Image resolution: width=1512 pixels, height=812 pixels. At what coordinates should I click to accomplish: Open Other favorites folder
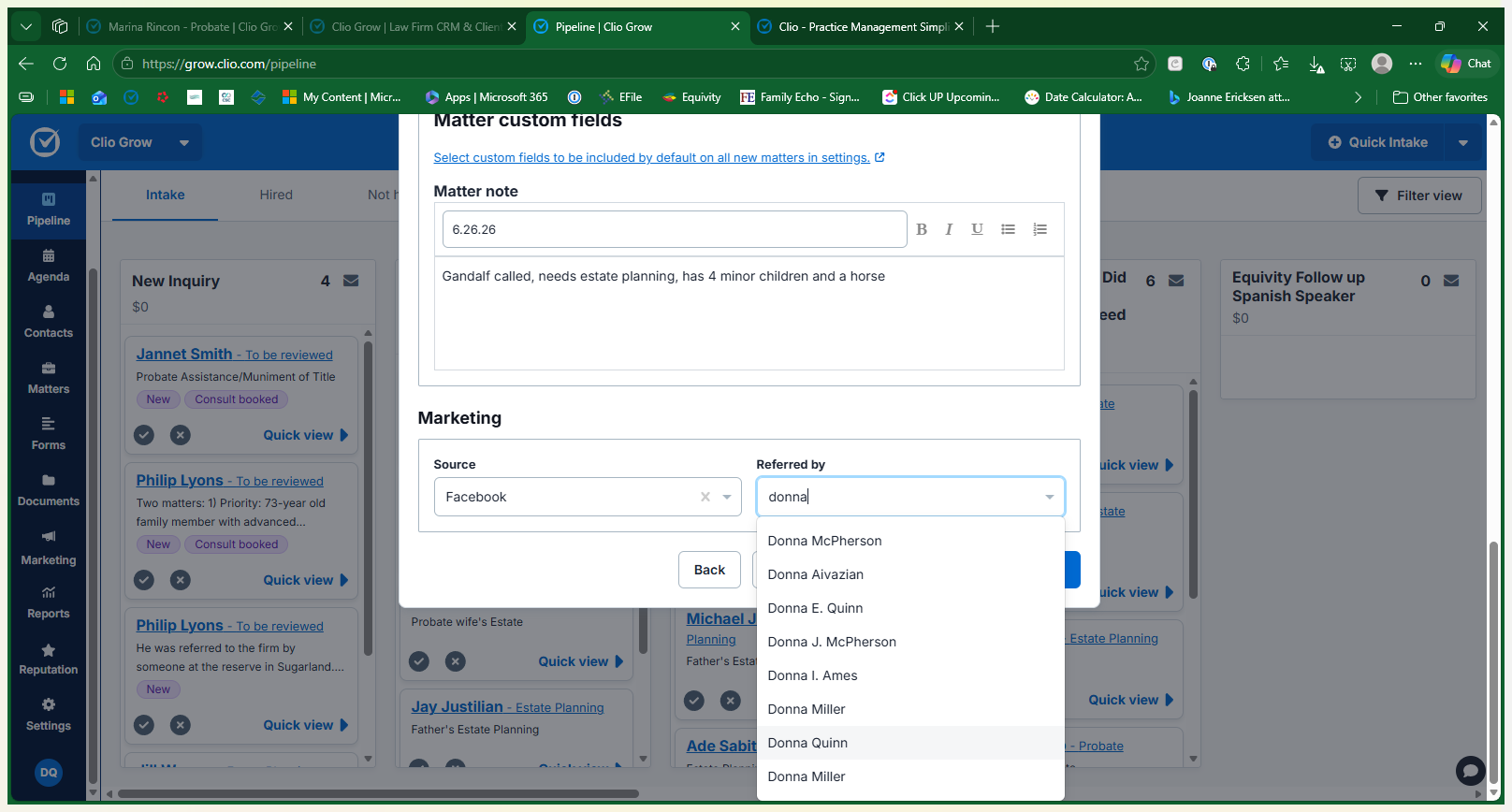point(1440,97)
